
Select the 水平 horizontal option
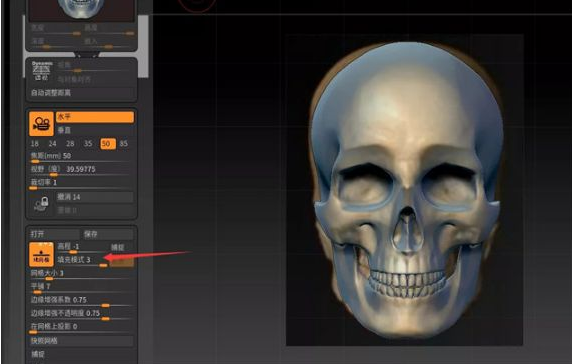[x=95, y=117]
